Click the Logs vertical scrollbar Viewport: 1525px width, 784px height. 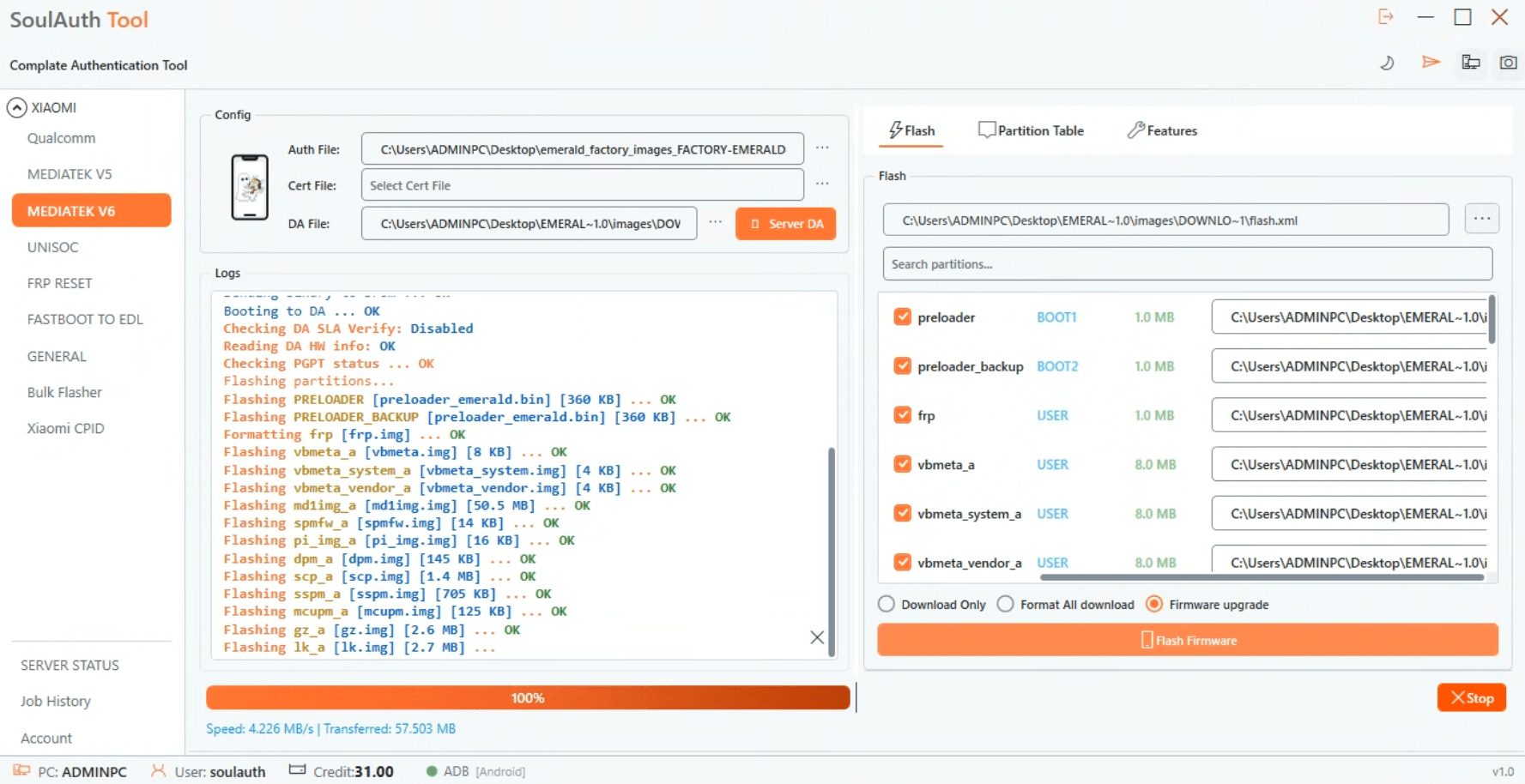tap(831, 551)
